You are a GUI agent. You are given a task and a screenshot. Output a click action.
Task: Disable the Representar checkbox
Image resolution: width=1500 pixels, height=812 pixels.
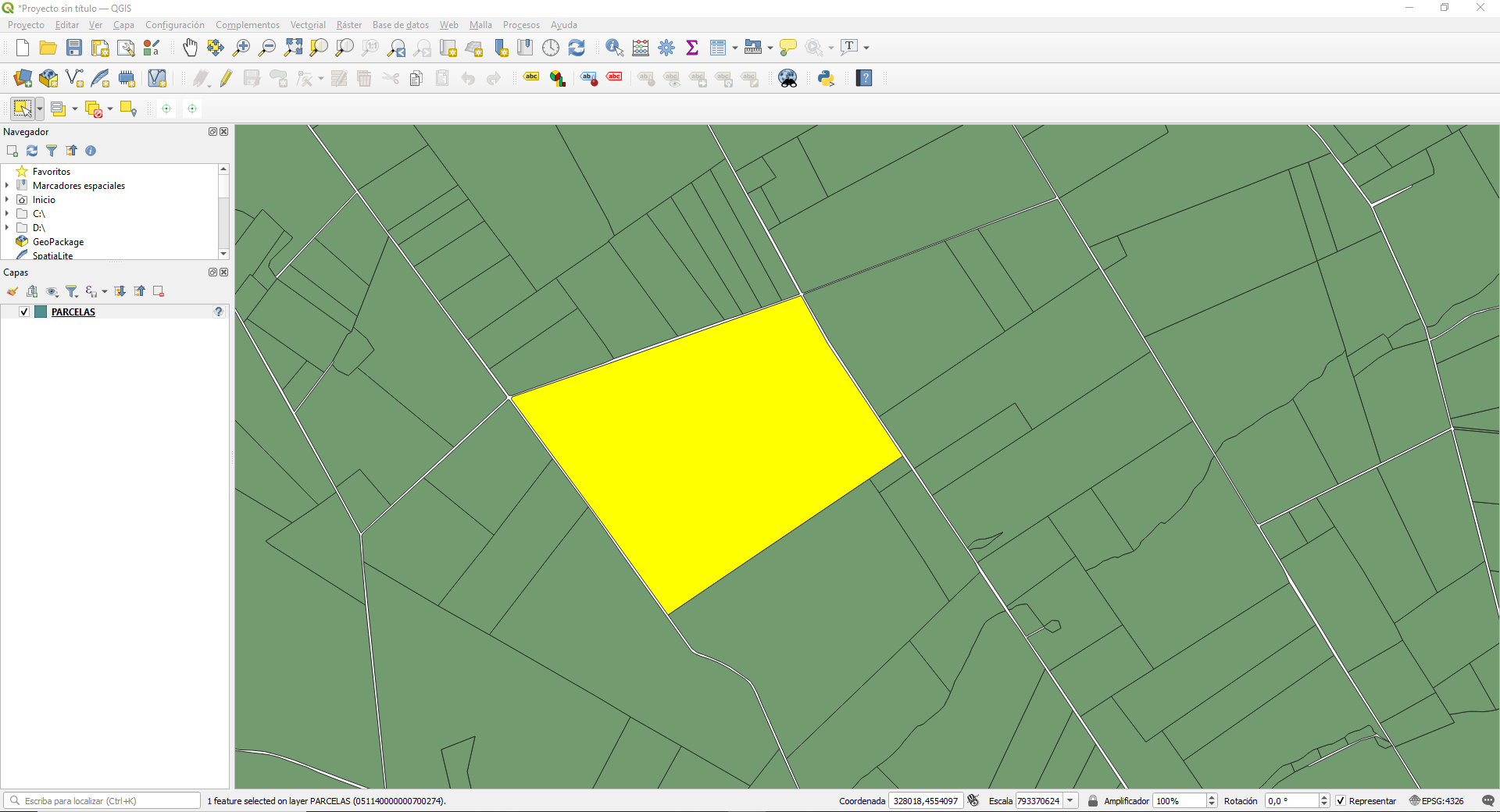1340,801
